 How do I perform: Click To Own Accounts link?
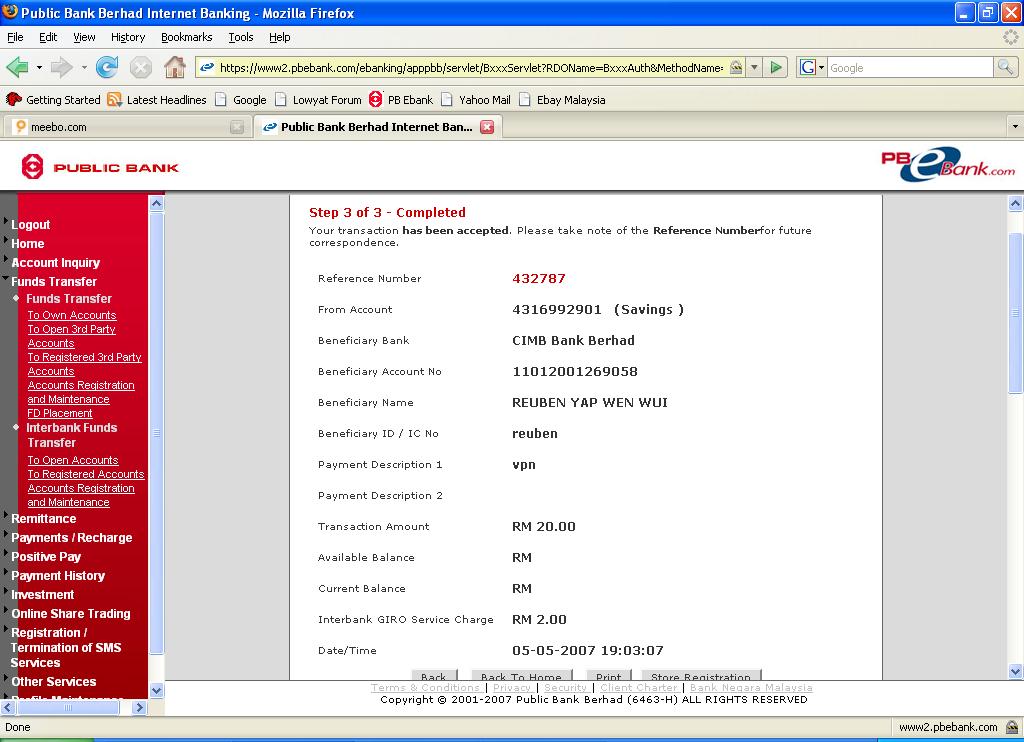pos(72,315)
